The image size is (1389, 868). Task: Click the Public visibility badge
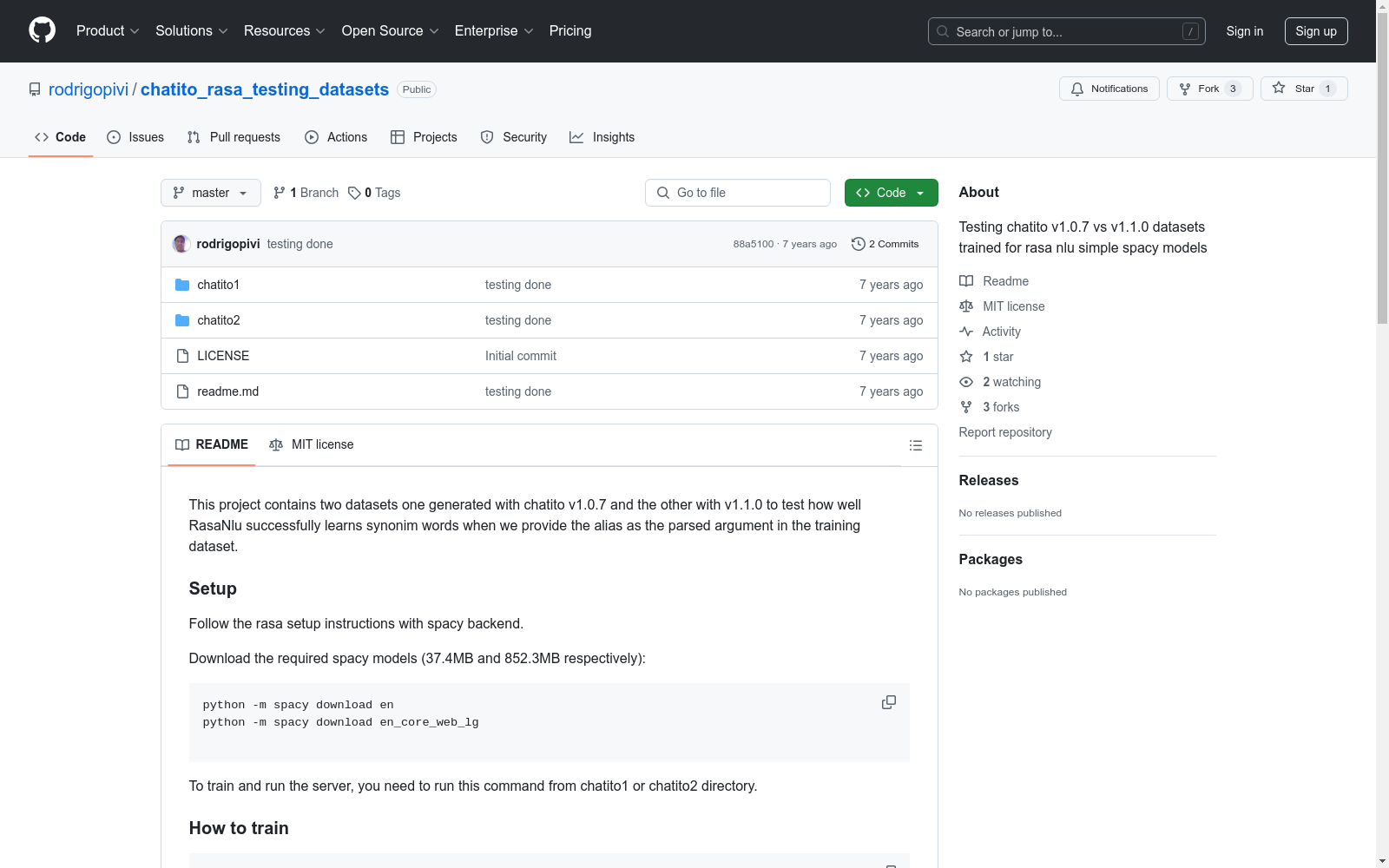[x=417, y=89]
